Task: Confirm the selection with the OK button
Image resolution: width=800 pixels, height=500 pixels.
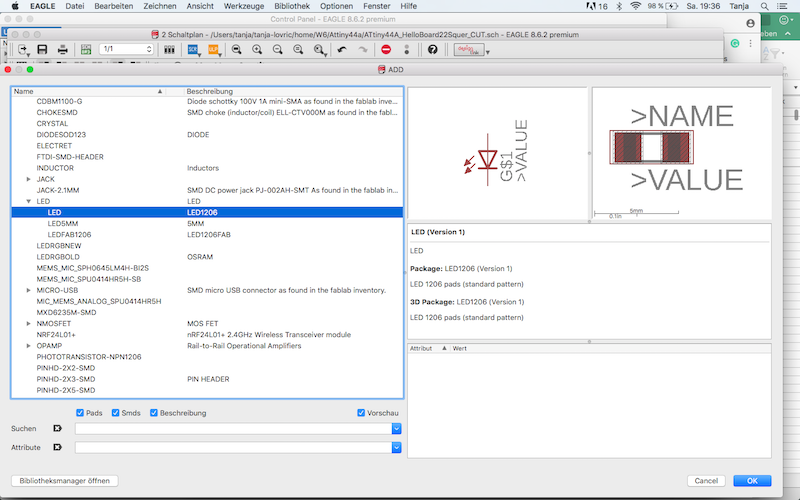Action: click(752, 481)
